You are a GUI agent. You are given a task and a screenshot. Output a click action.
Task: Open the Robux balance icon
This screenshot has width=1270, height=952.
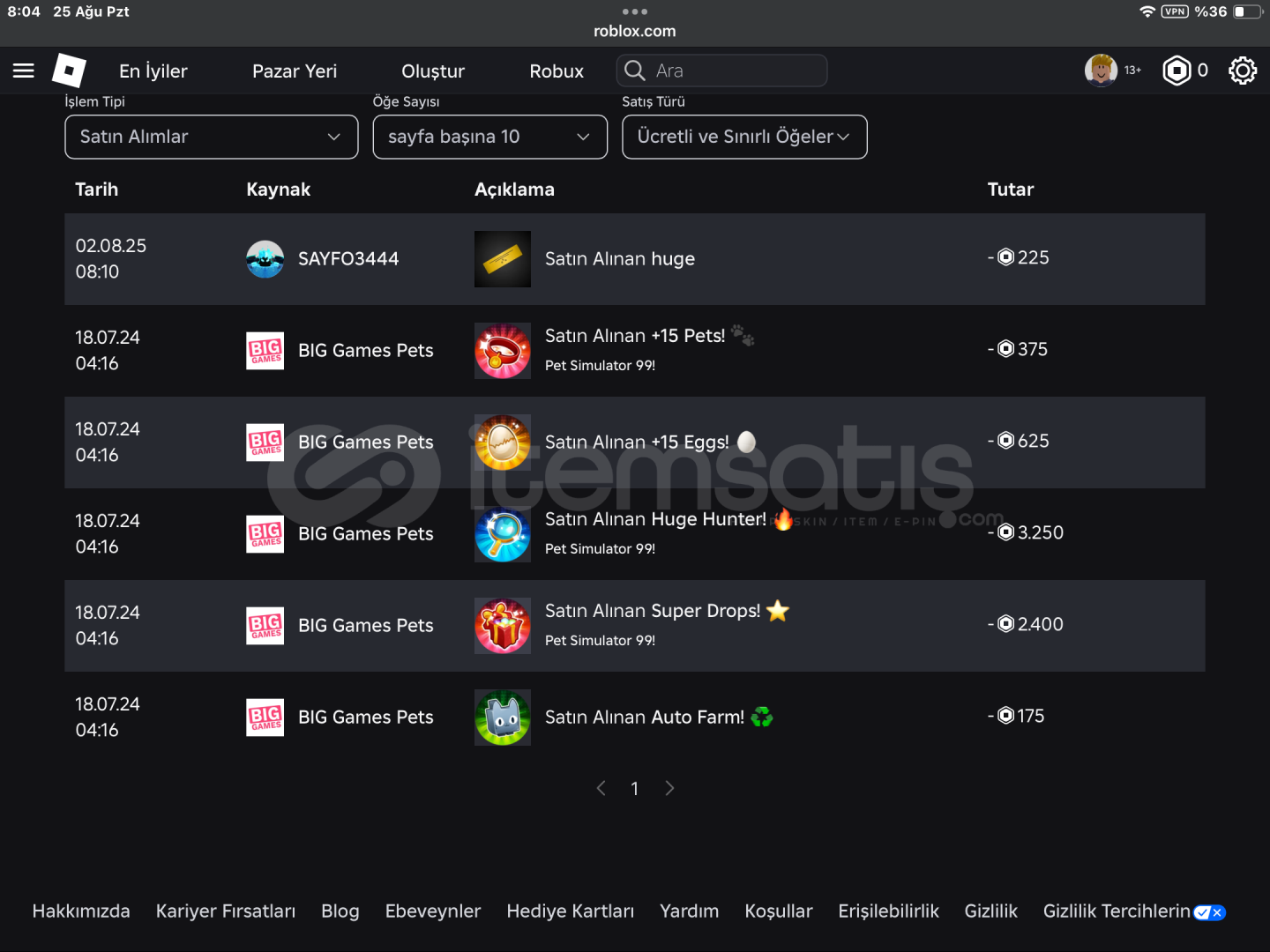tap(1177, 71)
